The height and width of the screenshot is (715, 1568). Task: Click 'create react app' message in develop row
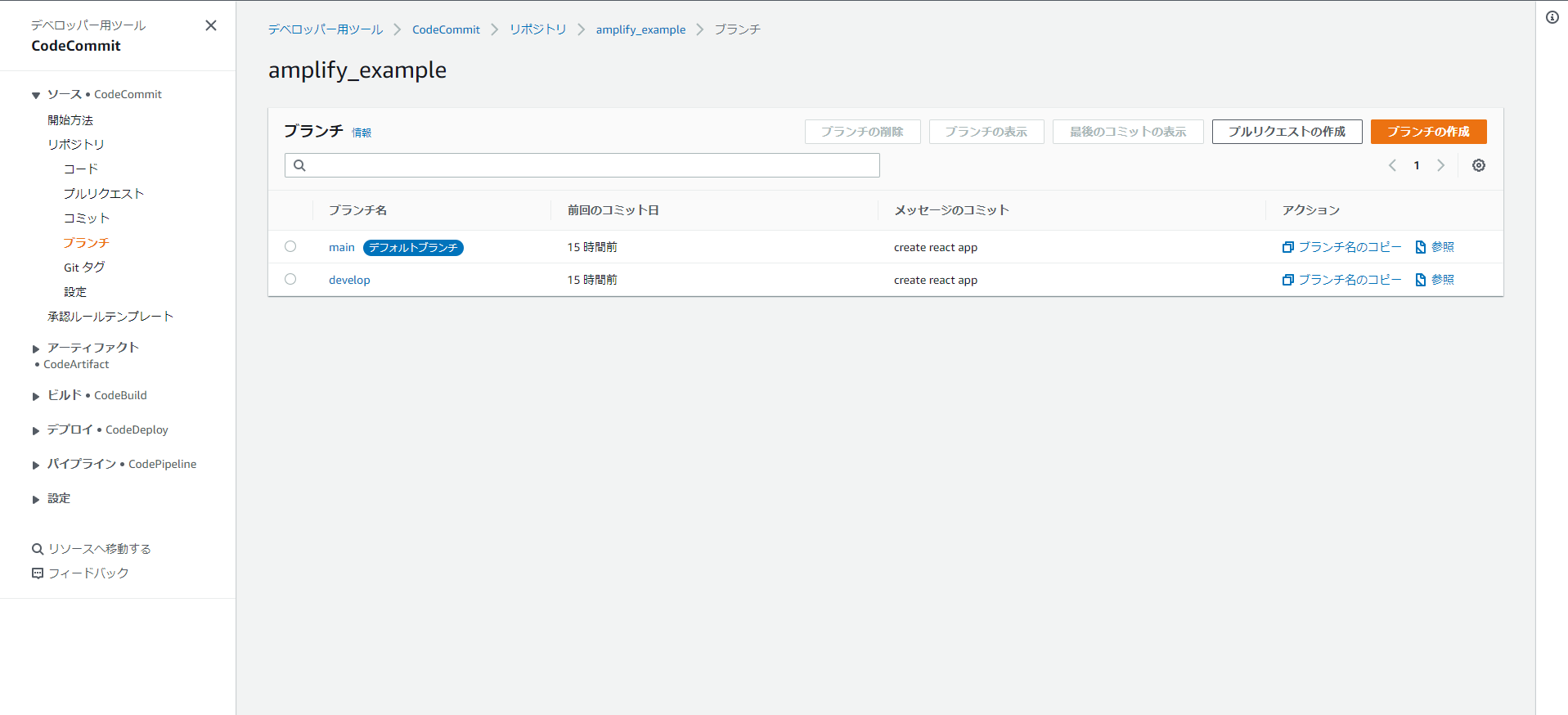coord(936,280)
